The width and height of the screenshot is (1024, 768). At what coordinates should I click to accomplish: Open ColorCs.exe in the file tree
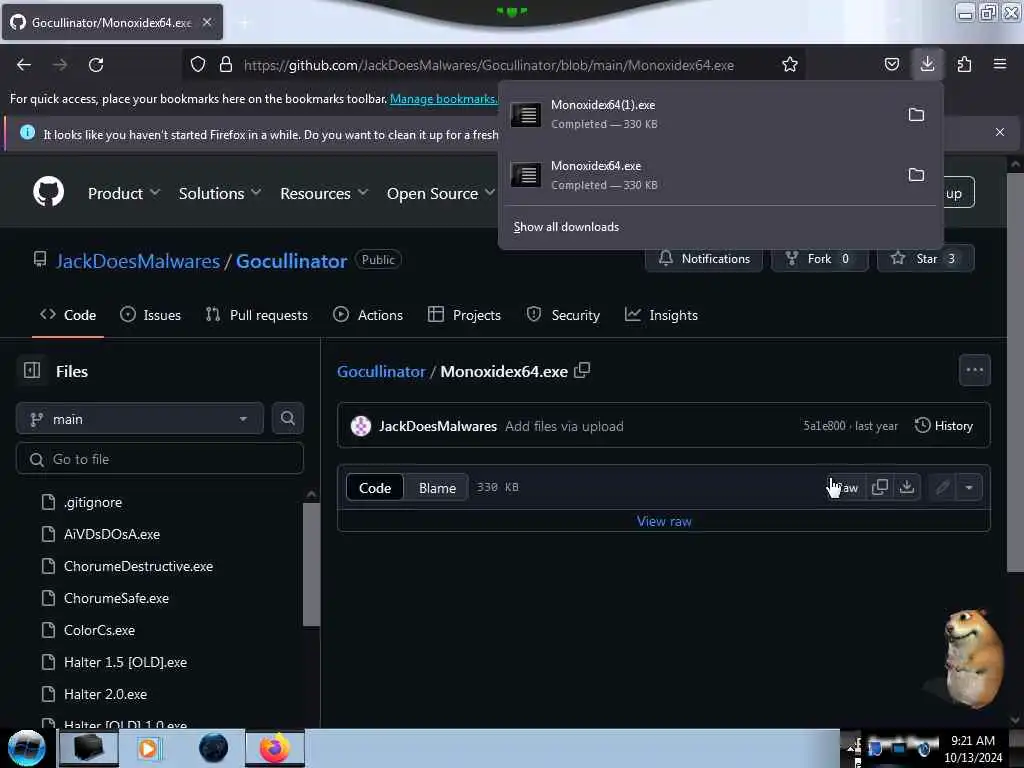[x=99, y=630]
